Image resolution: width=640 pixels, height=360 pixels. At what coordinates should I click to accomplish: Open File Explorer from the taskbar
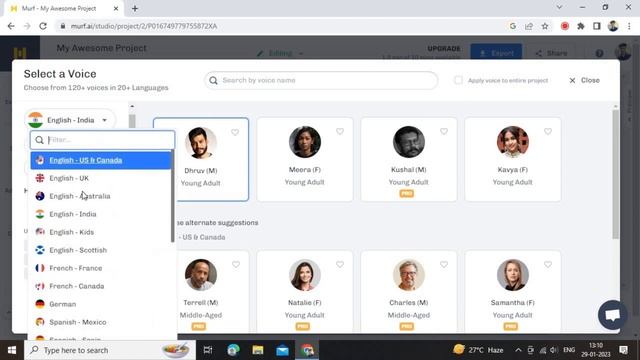pos(258,350)
